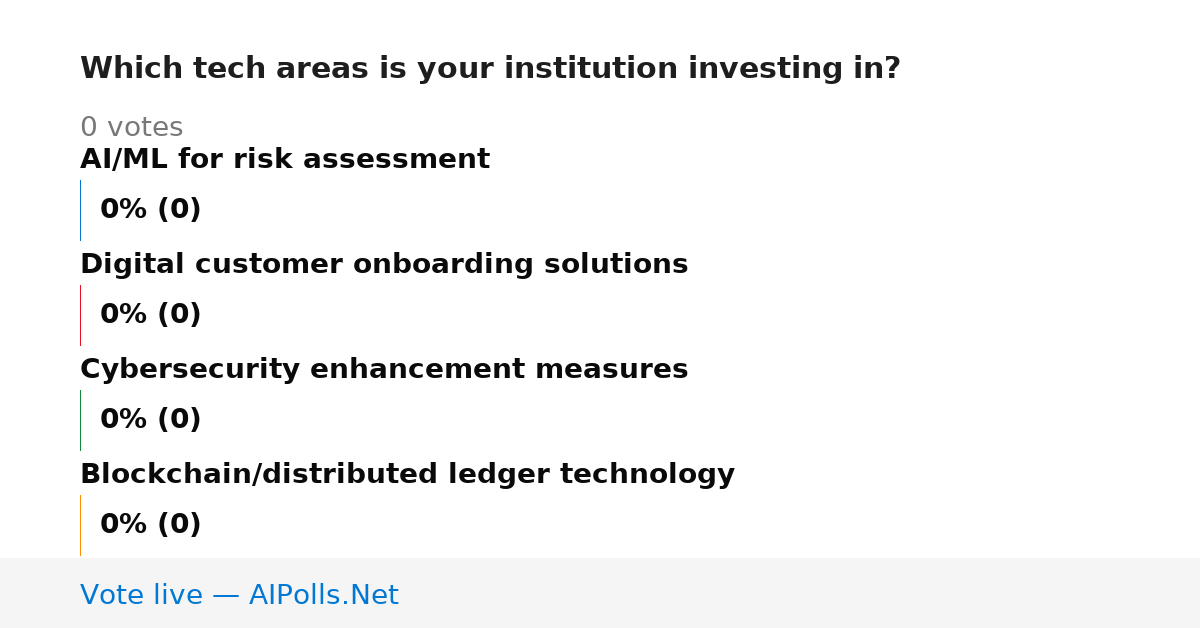Screen dimensions: 1200x628
Task: Click the orange bar under Blockchain/distributed ledger
Action: tap(80, 525)
